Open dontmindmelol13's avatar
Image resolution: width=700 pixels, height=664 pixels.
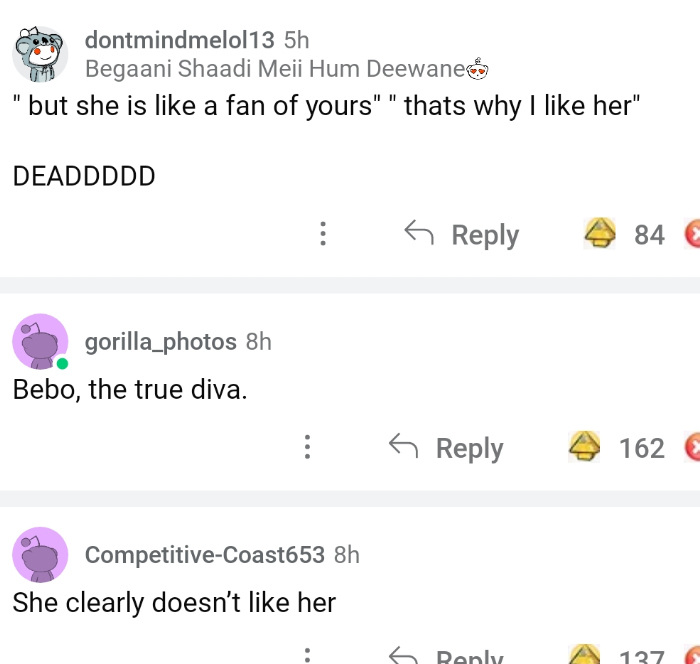point(40,54)
